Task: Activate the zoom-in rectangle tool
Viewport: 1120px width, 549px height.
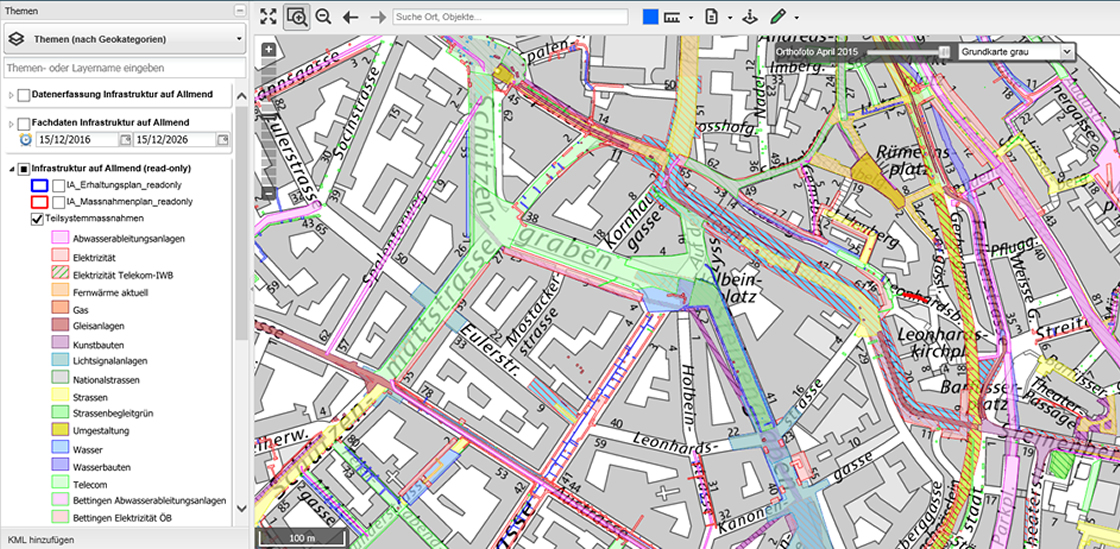Action: click(296, 16)
